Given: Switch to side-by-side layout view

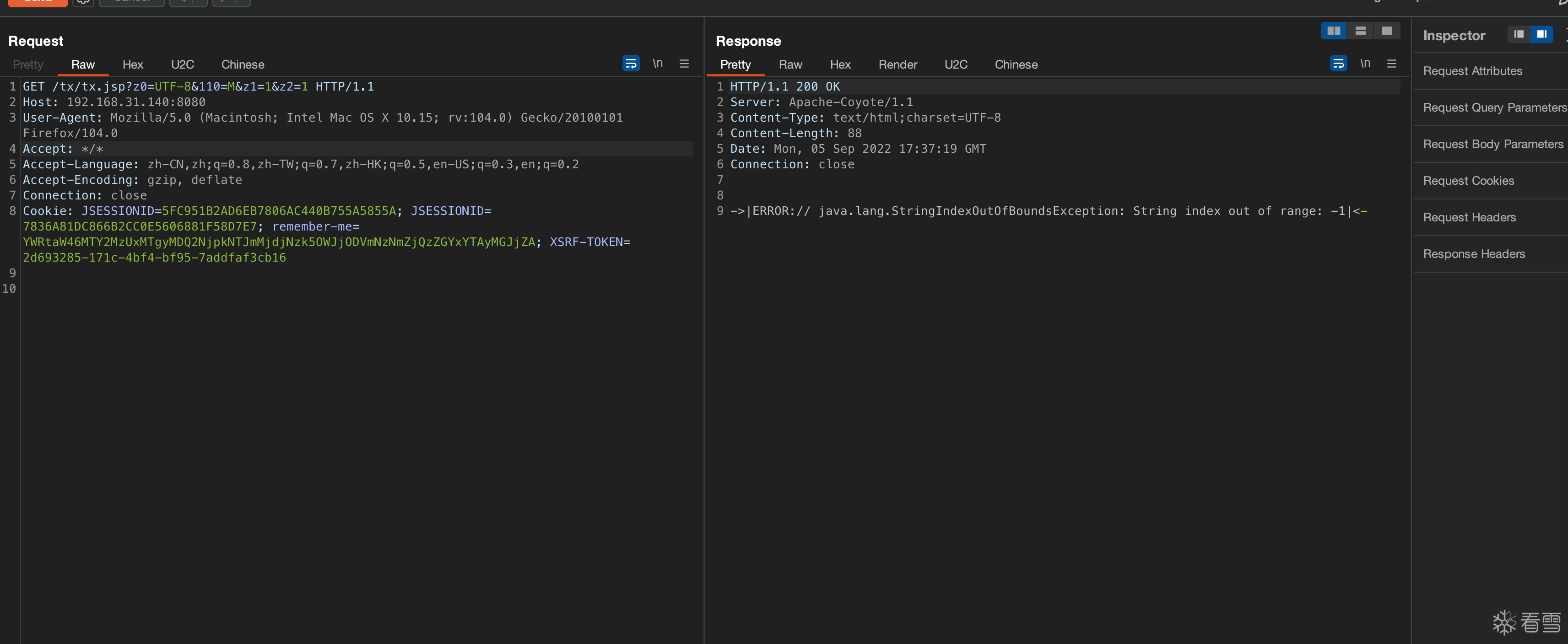Looking at the screenshot, I should coord(1333,30).
